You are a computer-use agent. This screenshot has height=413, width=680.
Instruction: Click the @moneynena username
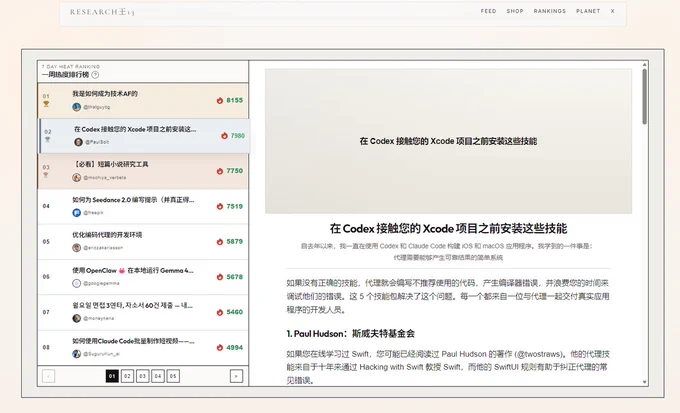pyautogui.click(x=98, y=318)
